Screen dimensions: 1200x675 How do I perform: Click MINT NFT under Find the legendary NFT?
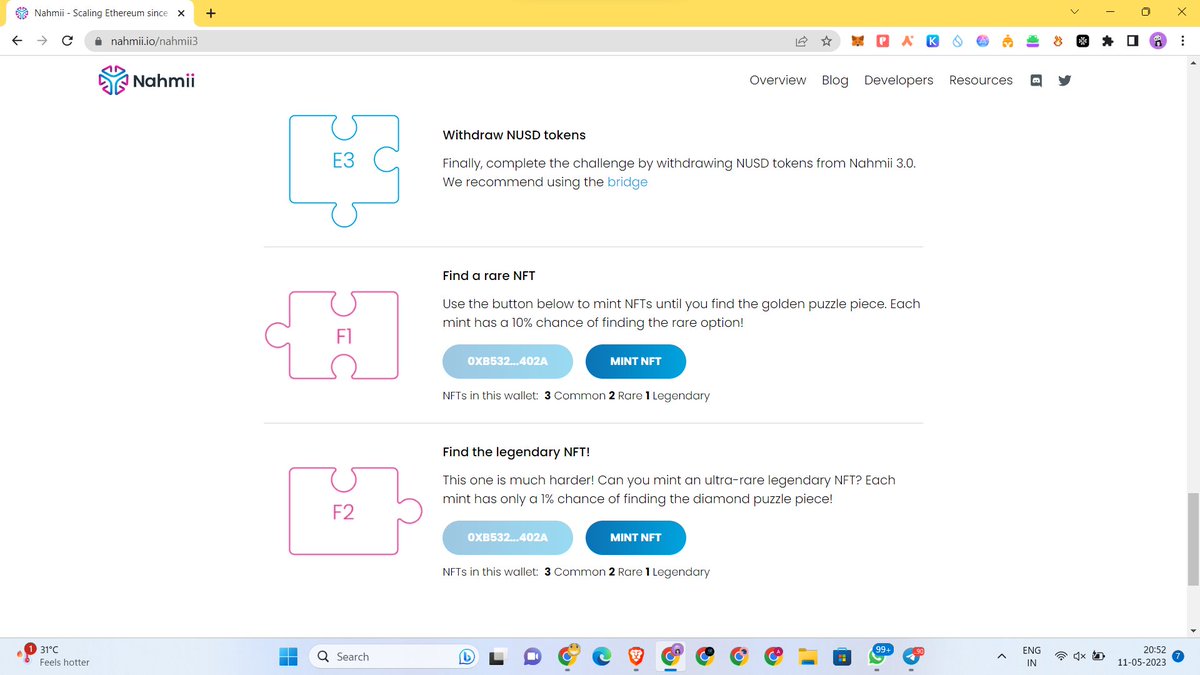pos(636,537)
